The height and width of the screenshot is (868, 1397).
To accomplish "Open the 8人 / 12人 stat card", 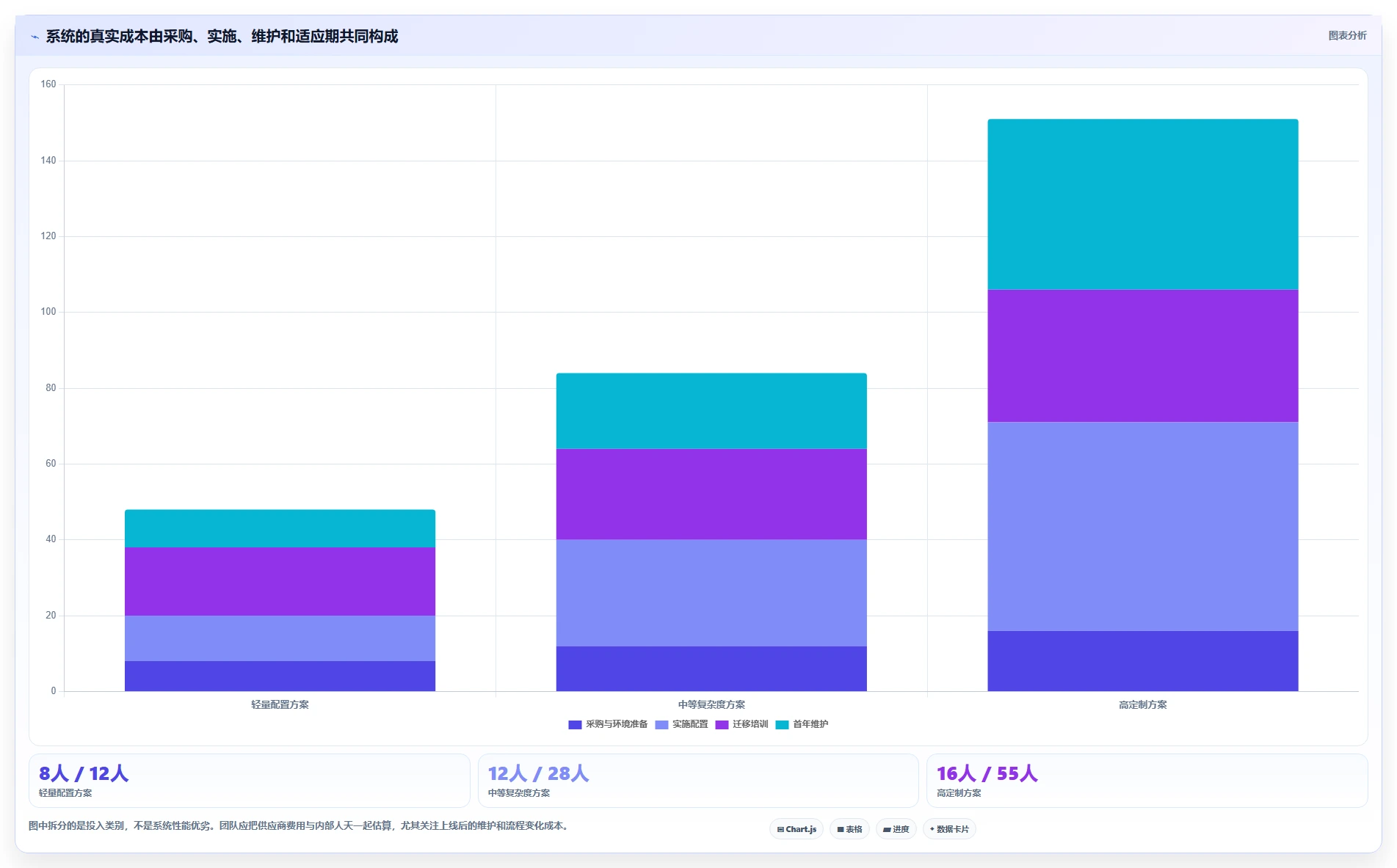I will coord(250,781).
